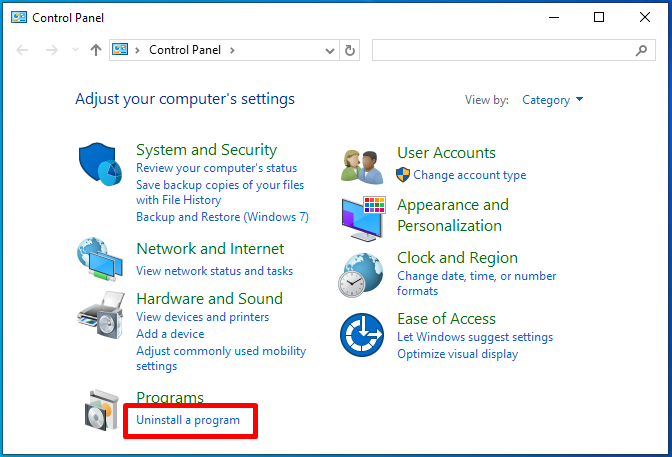
Task: Focus the Search Control Panel box
Action: coord(513,50)
